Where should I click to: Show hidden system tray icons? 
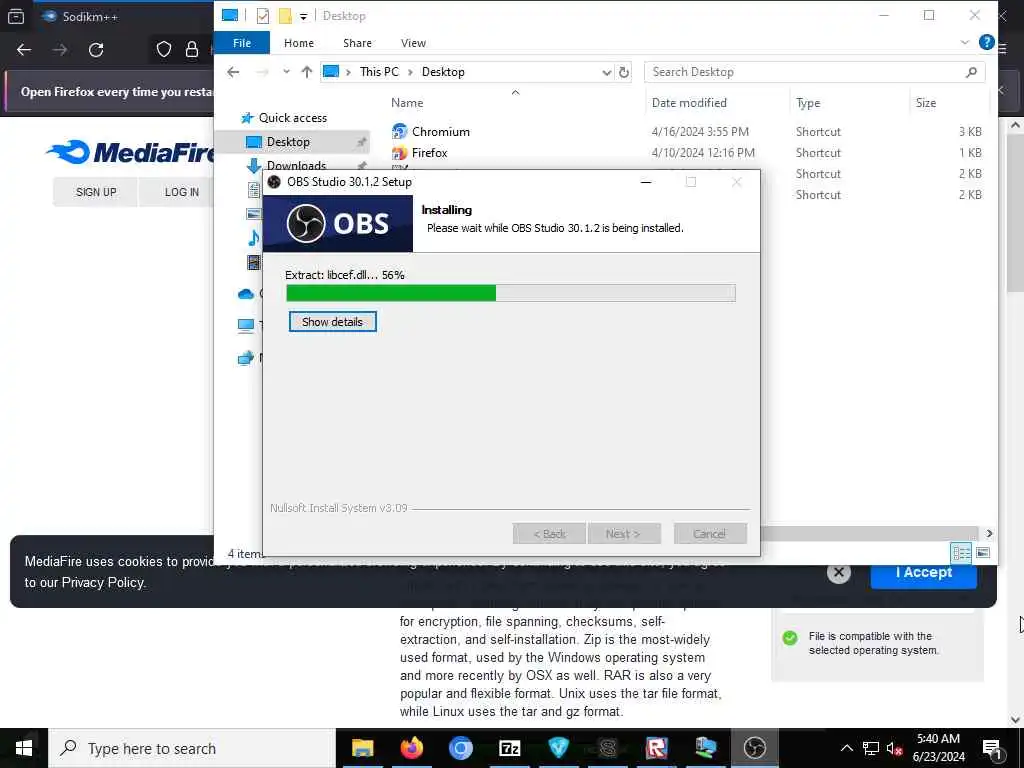[846, 748]
